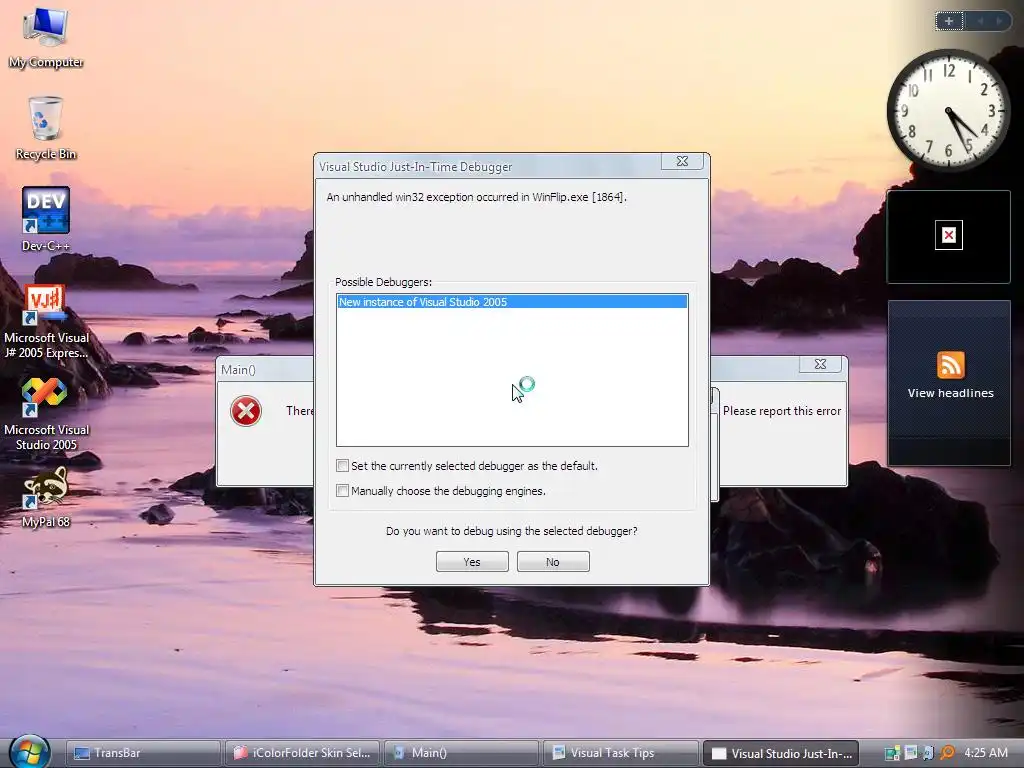This screenshot has height=768, width=1024.
Task: Click the sidebar previous gadgets arrow
Action: pos(980,21)
